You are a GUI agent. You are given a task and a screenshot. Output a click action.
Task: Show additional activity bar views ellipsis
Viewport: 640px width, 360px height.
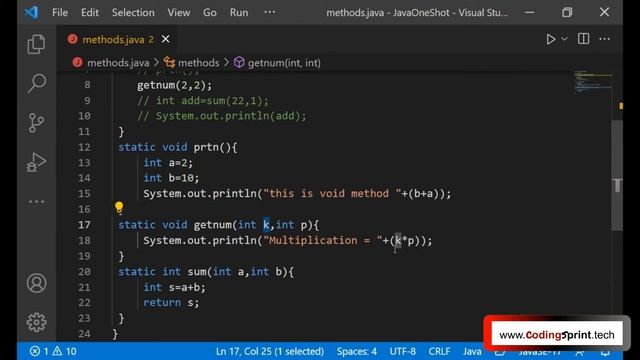pos(36,202)
